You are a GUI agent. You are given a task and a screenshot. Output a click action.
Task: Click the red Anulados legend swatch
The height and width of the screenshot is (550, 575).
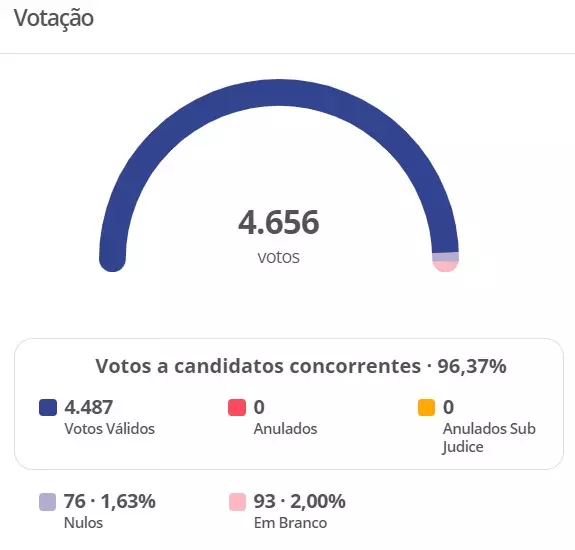(237, 407)
